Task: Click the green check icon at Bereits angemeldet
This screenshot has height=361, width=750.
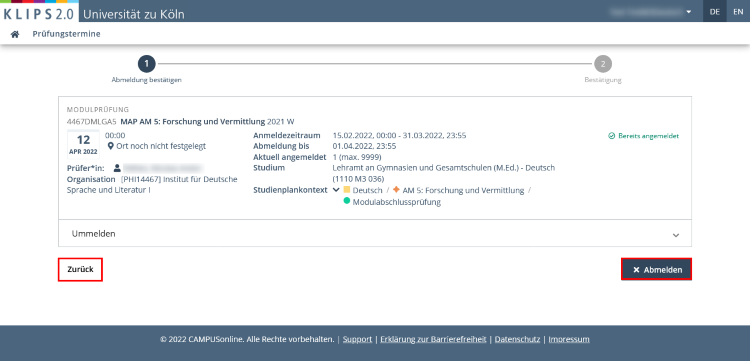Action: (611, 136)
